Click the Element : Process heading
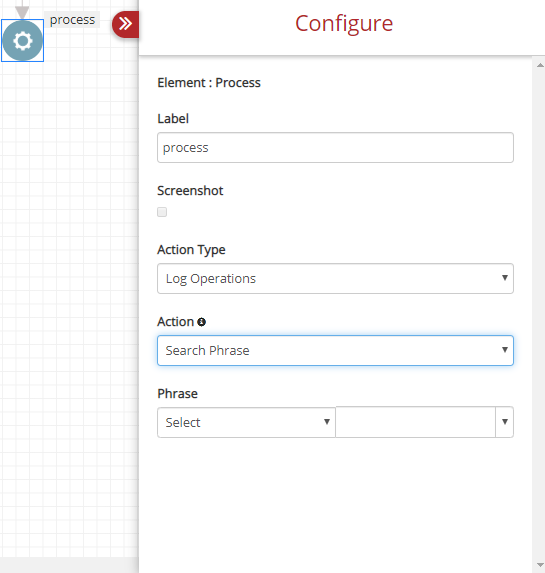 click(x=209, y=83)
